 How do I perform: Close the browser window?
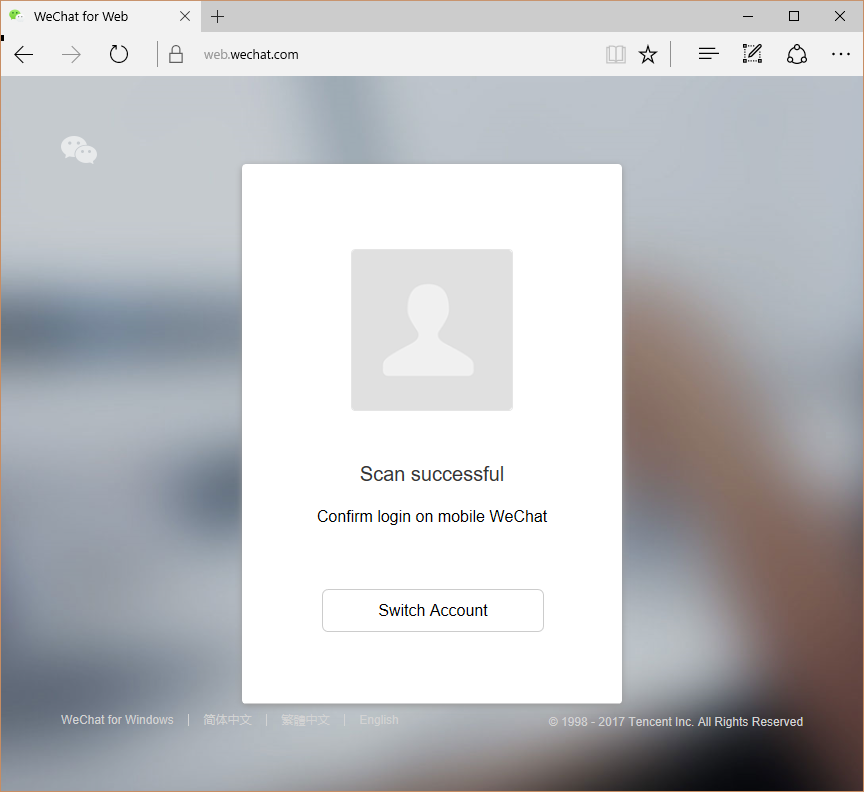coord(840,17)
